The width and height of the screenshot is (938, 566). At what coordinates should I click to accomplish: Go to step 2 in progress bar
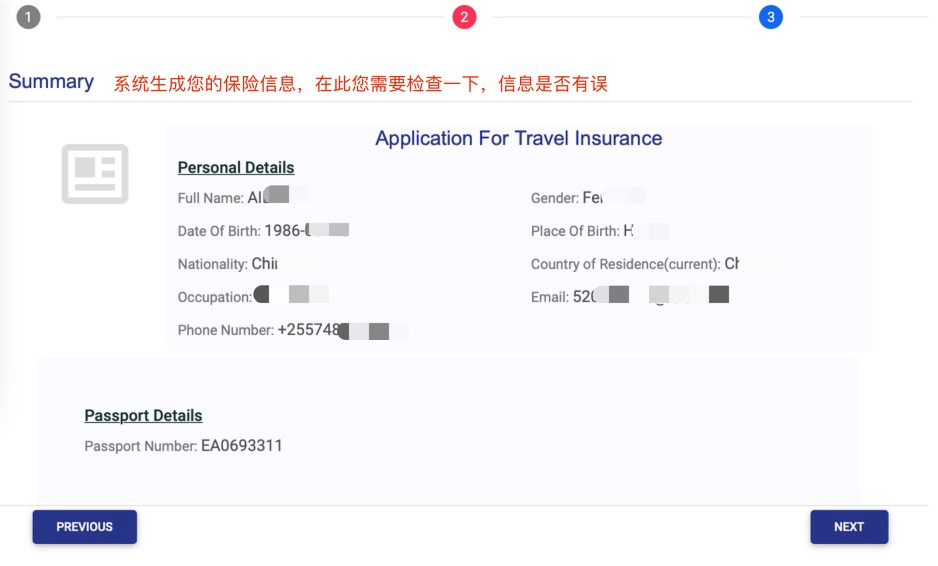click(x=464, y=17)
